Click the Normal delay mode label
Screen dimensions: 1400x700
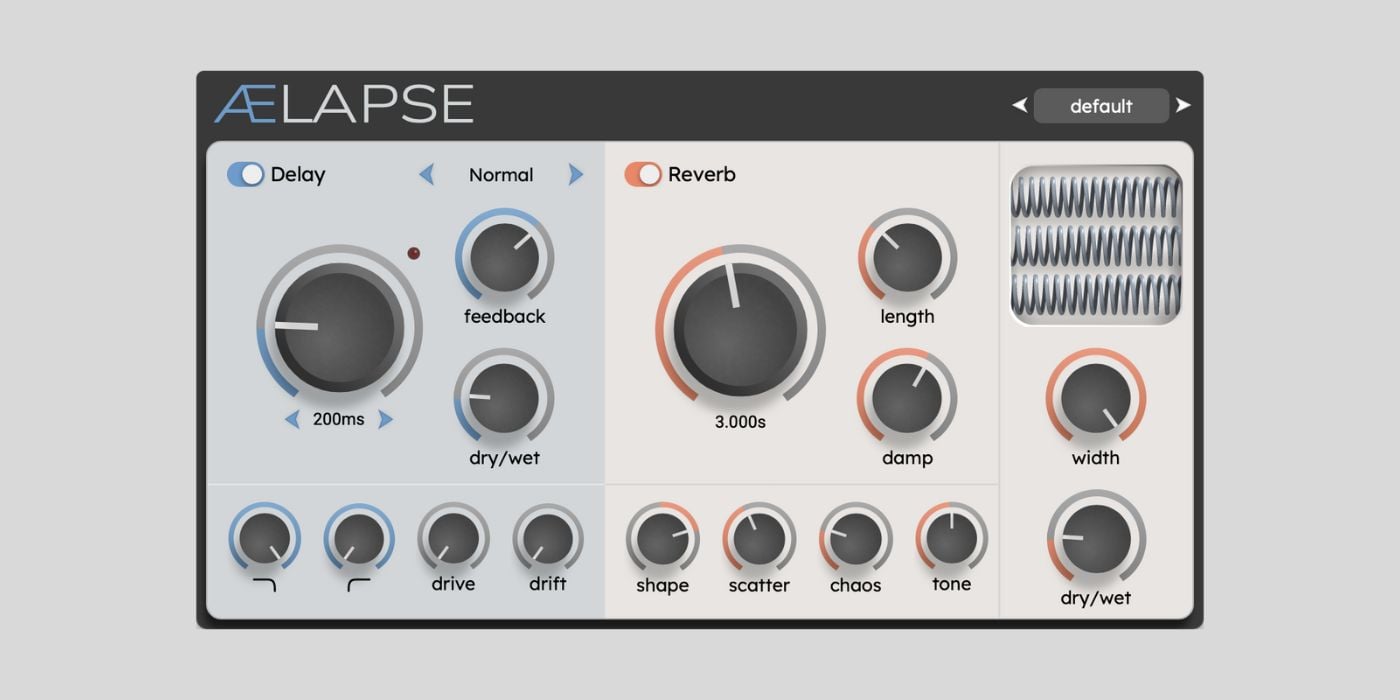(x=501, y=175)
